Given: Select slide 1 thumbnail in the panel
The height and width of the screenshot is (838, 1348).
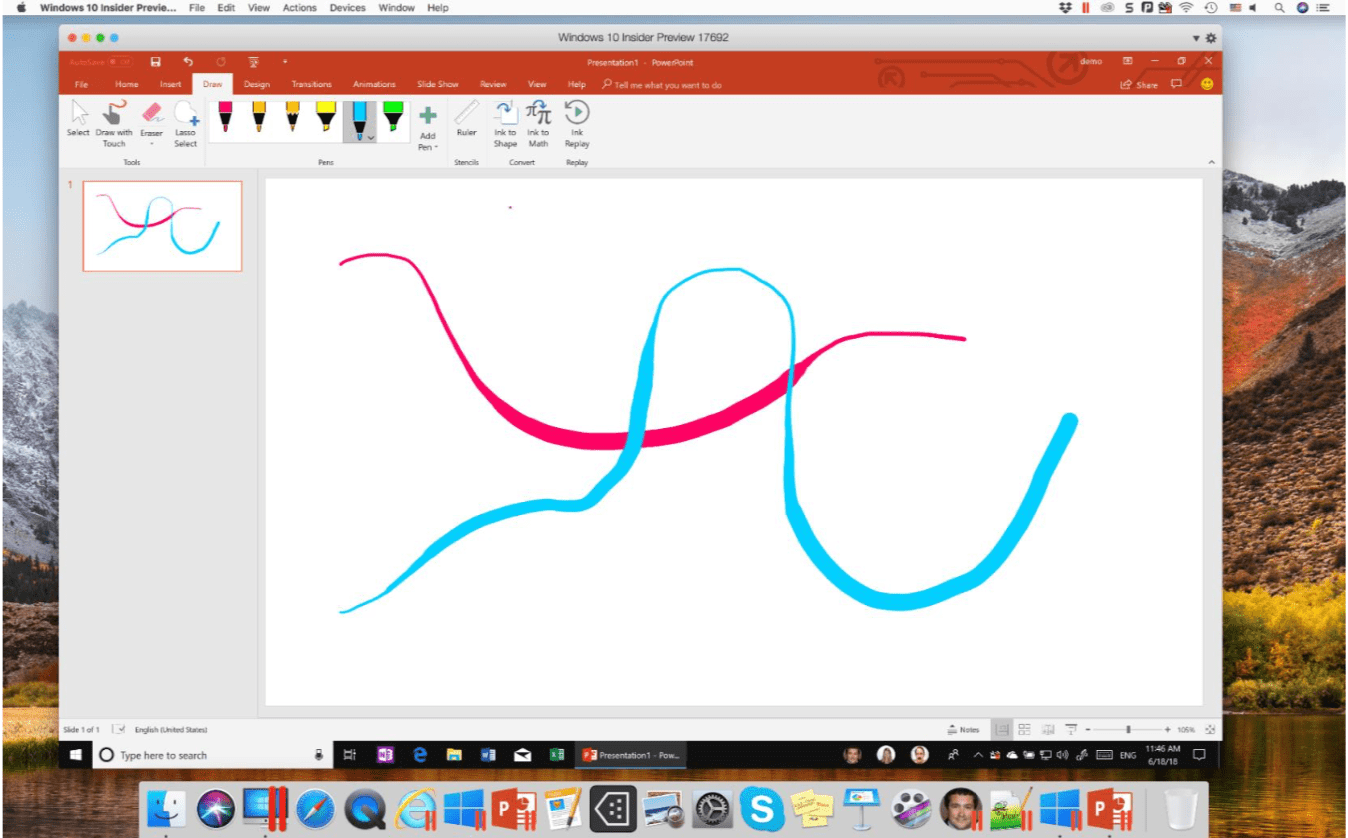Looking at the screenshot, I should pos(162,225).
